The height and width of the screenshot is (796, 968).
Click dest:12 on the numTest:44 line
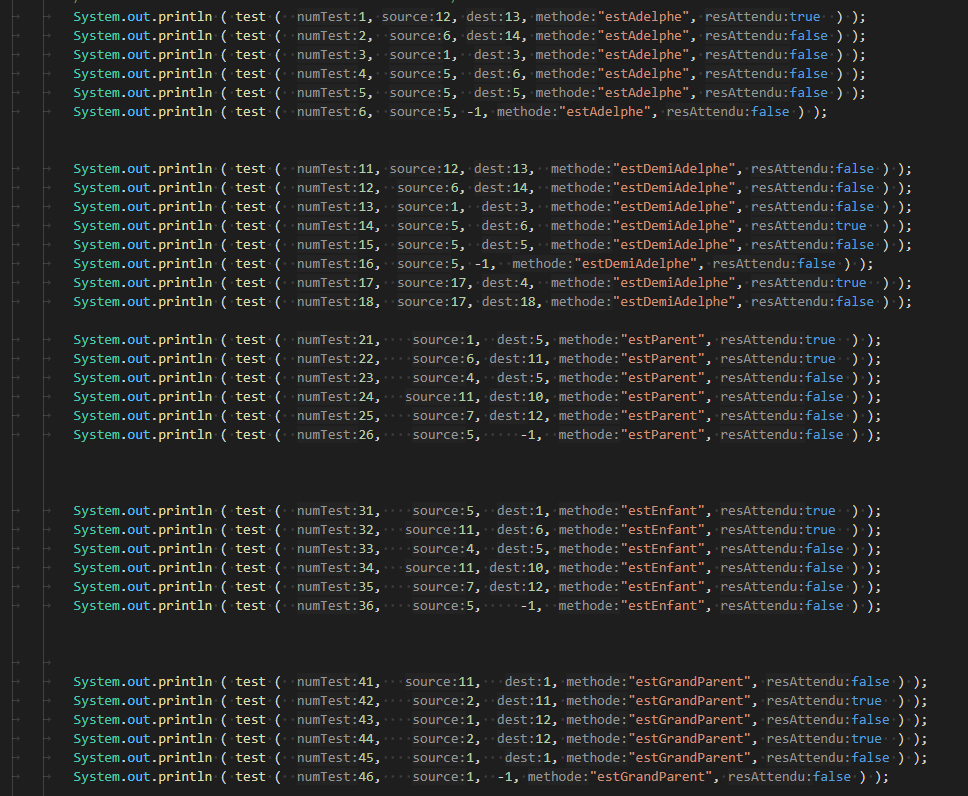pyautogui.click(x=527, y=739)
